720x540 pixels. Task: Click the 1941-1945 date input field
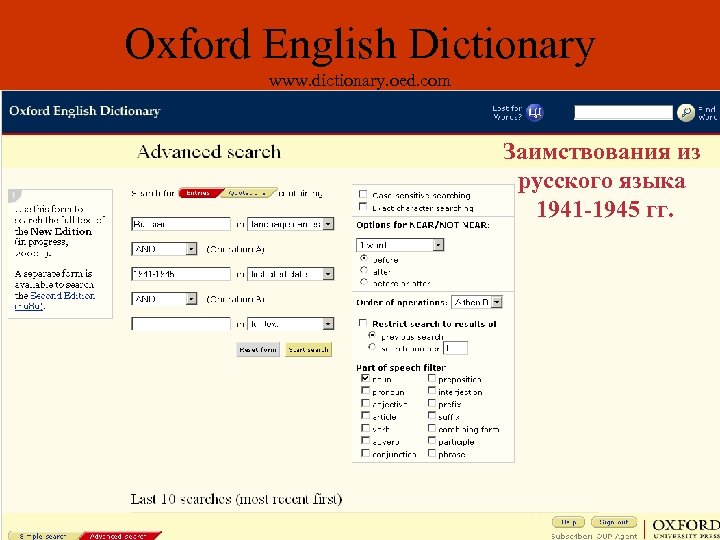(180, 274)
